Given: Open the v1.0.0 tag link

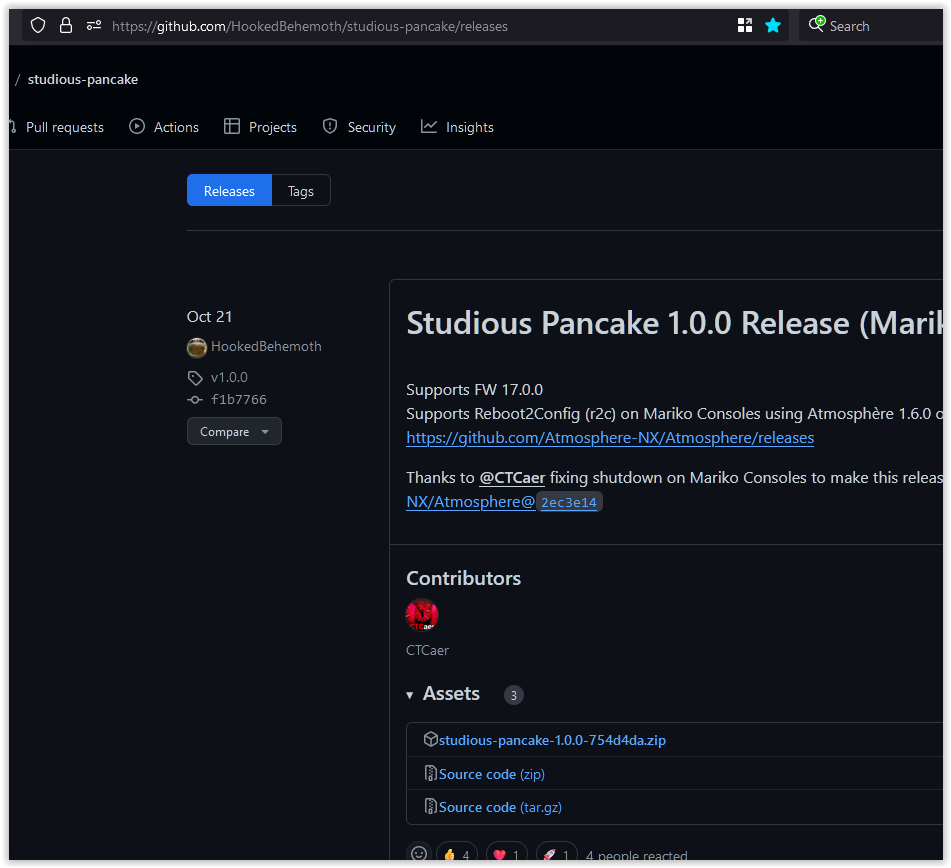Looking at the screenshot, I should pyautogui.click(x=229, y=377).
